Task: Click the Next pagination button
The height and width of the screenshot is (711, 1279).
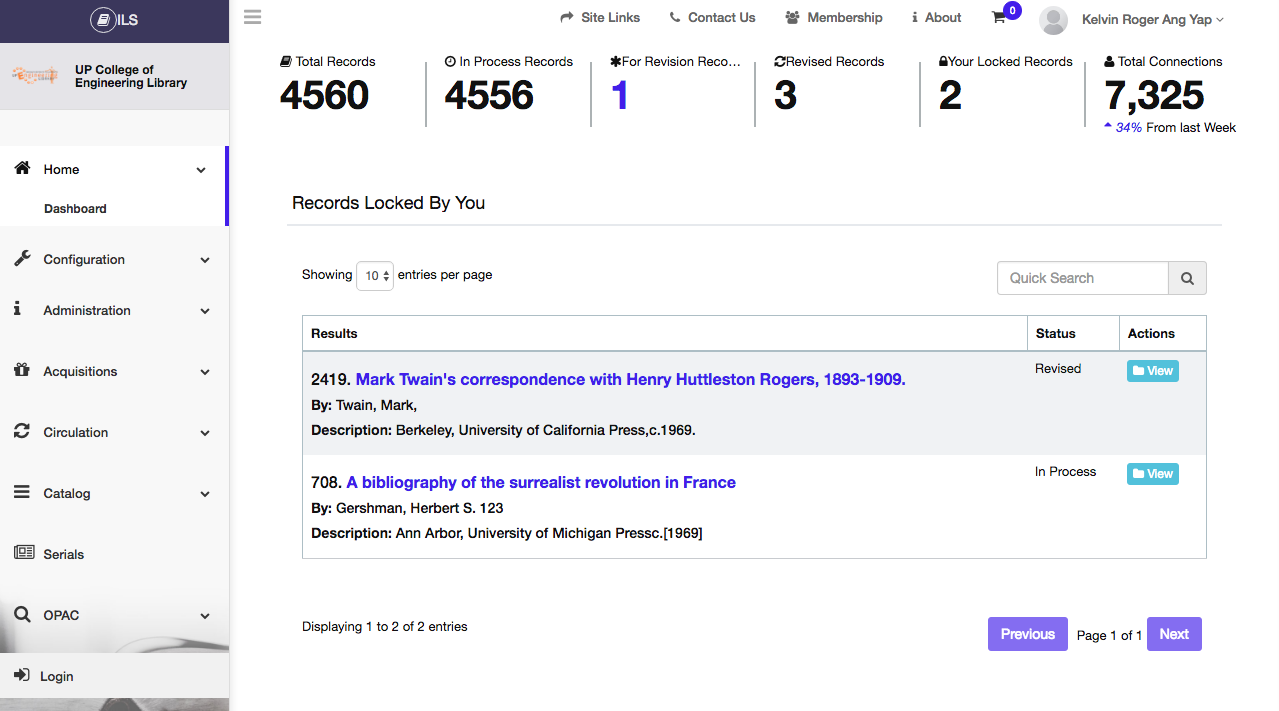Action: point(1173,634)
